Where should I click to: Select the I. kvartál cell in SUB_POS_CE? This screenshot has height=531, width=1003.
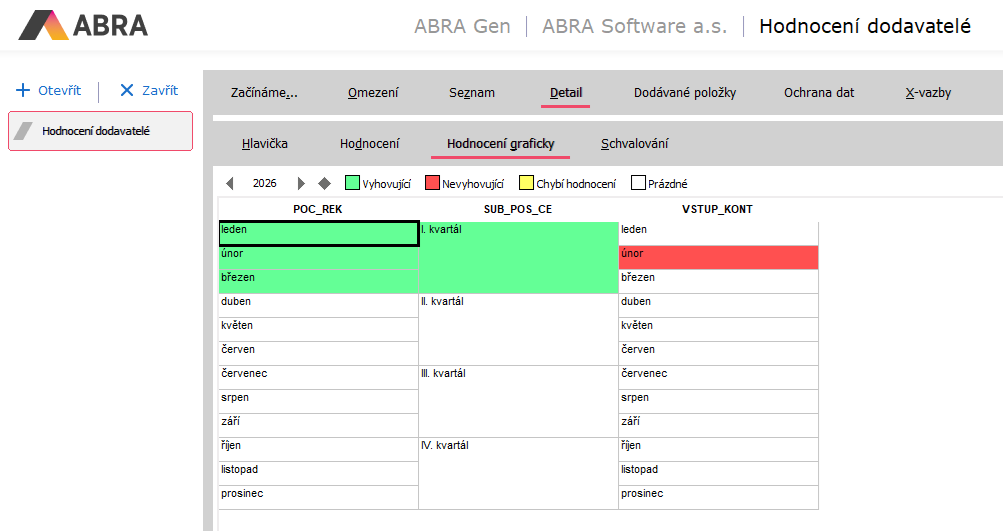coord(518,257)
